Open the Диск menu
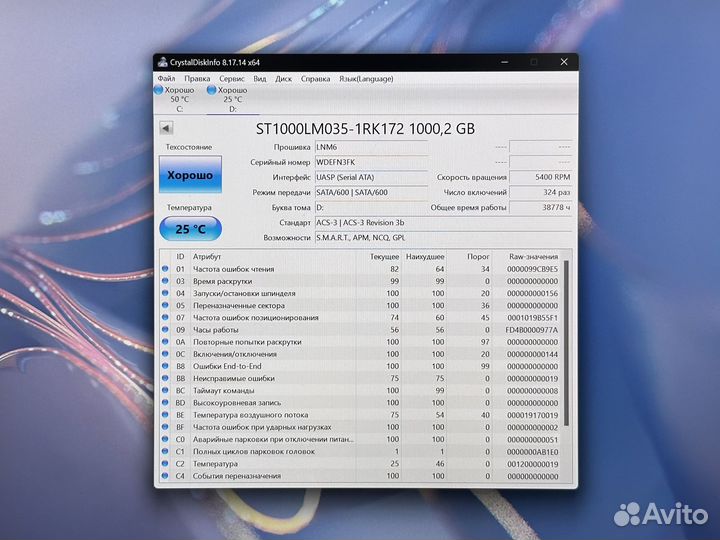Image resolution: width=720 pixels, height=540 pixels. (x=283, y=79)
